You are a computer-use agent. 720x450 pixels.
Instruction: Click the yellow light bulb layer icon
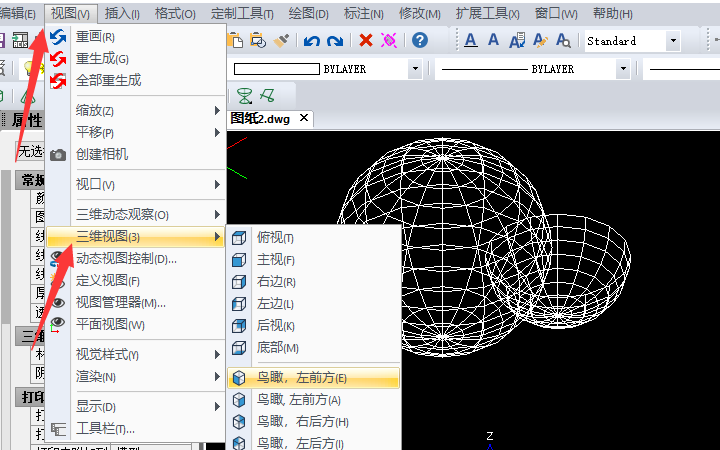tap(31, 69)
